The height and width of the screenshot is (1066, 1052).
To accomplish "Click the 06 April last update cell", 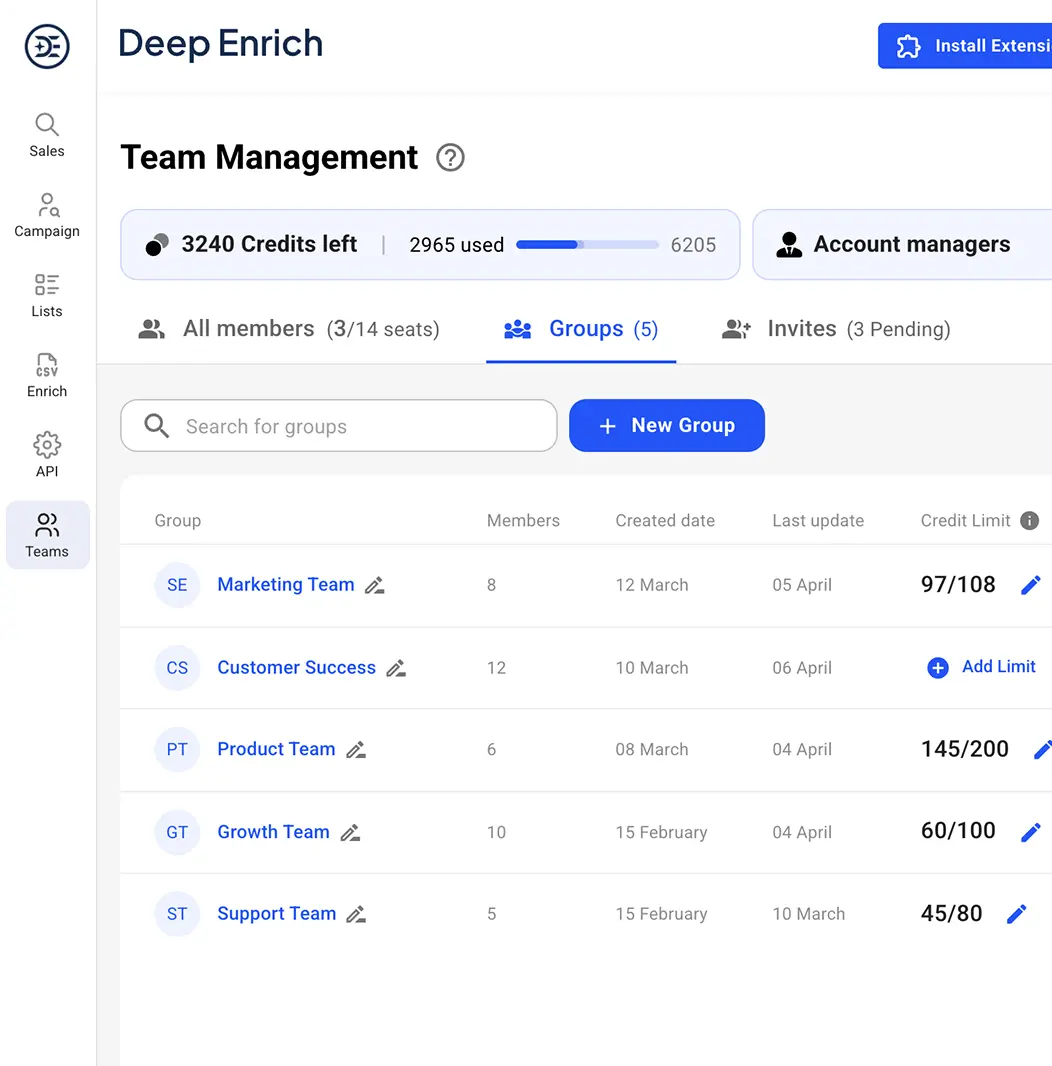I will [x=802, y=668].
